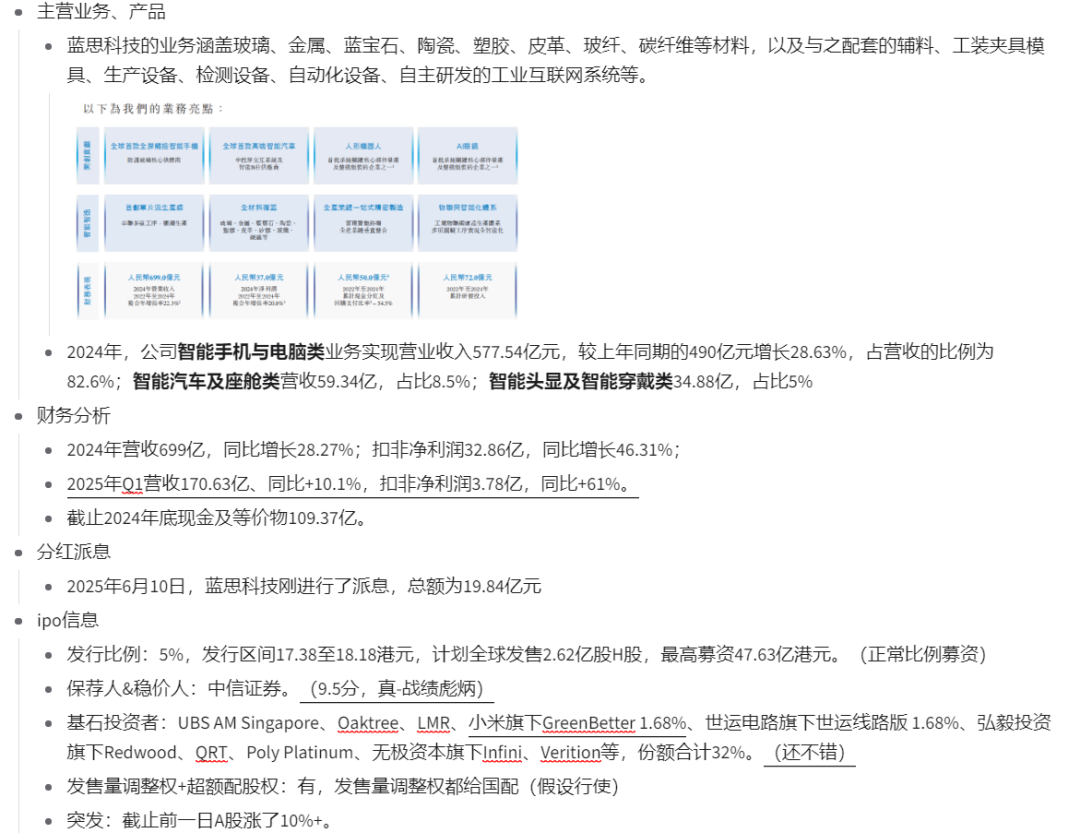Click the bullet before 发行比例
Screen dimensions: 1080x833
pyautogui.click(x=49, y=655)
